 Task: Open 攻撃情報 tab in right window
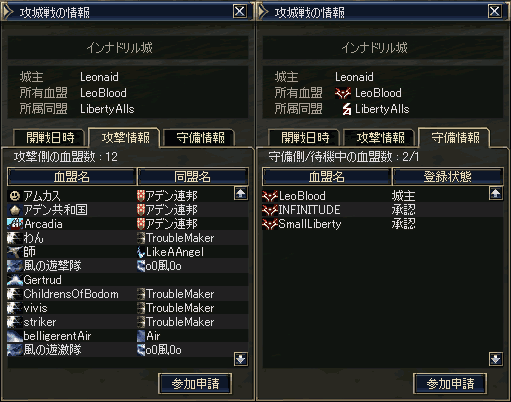click(x=380, y=137)
